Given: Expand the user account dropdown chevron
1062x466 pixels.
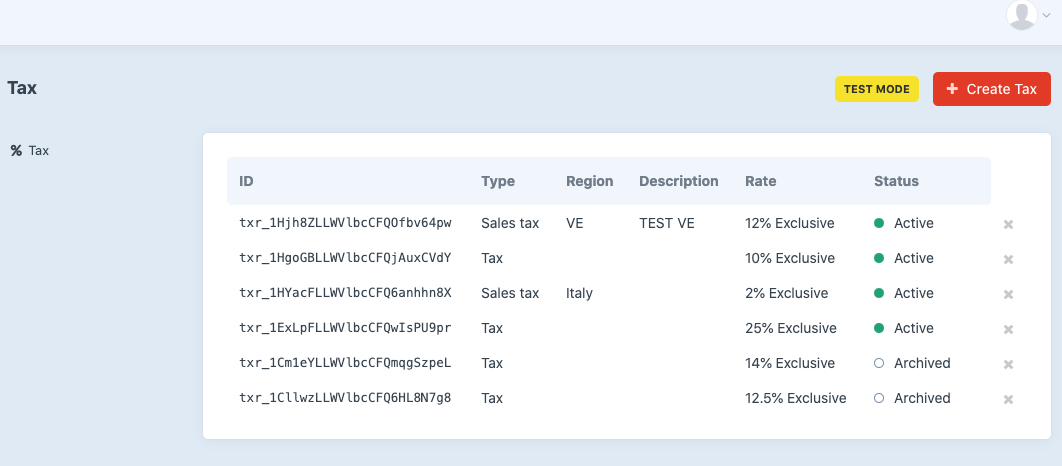Looking at the screenshot, I should point(1046,16).
